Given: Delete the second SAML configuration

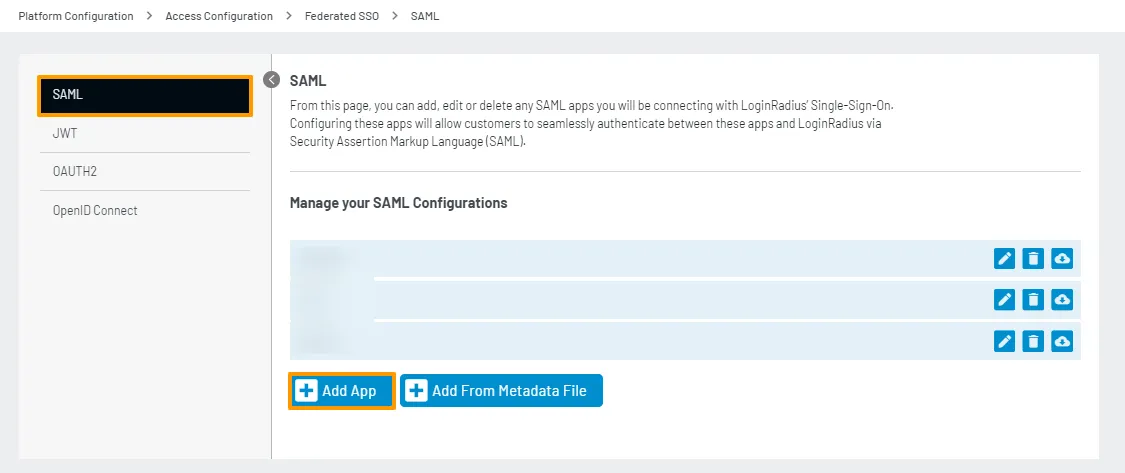Looking at the screenshot, I should [x=1034, y=300].
